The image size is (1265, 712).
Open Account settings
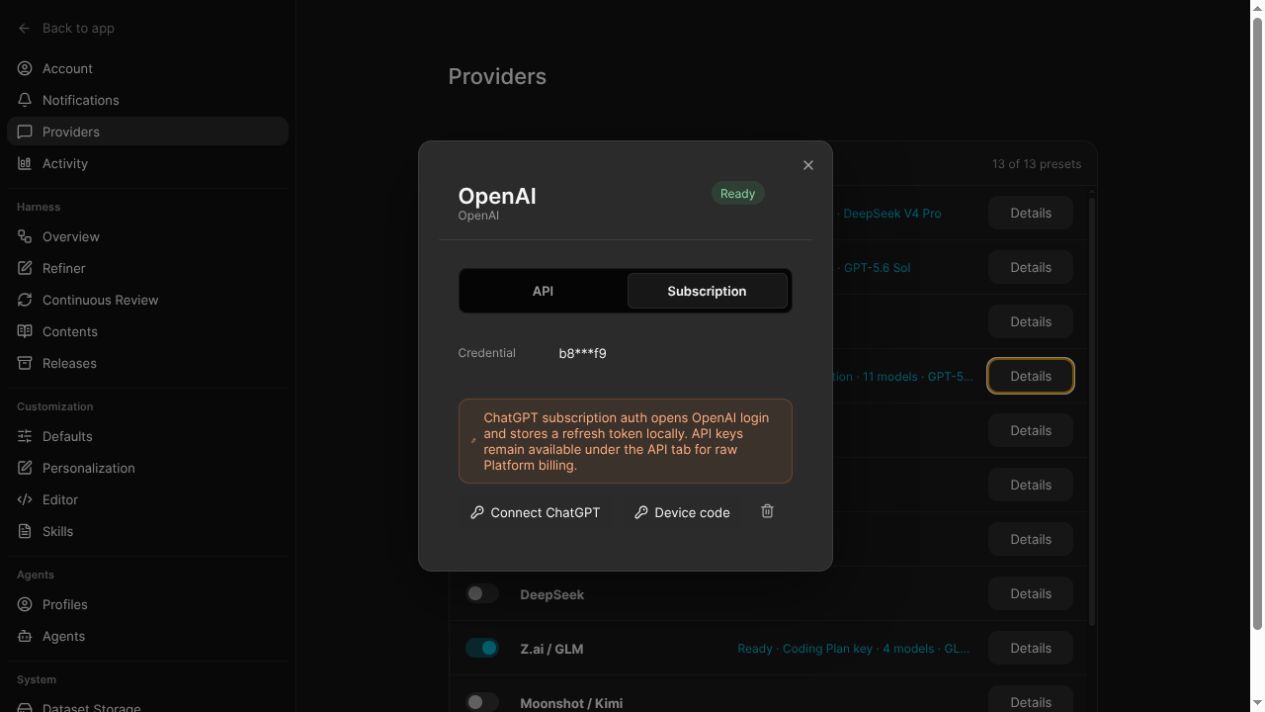147,68
